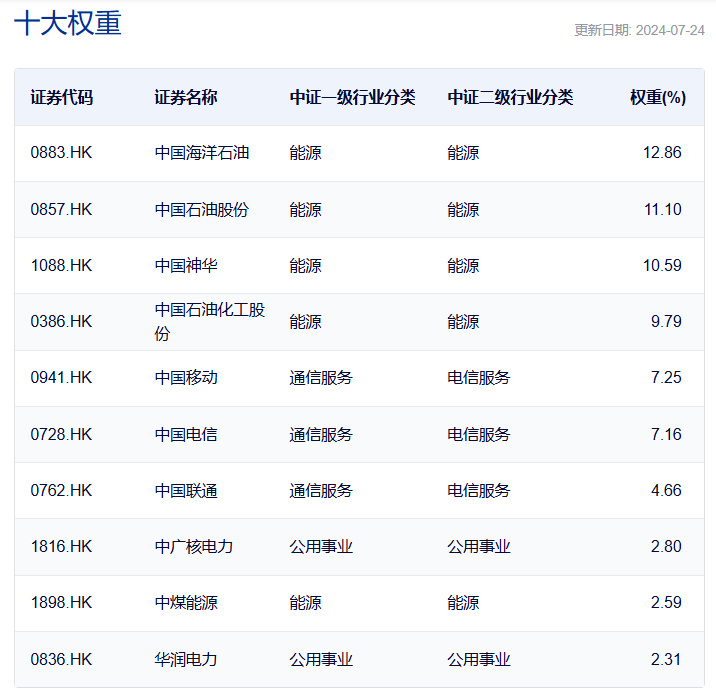
Task: Click second-level 能源 in 中国石油股份 row
Action: point(463,210)
